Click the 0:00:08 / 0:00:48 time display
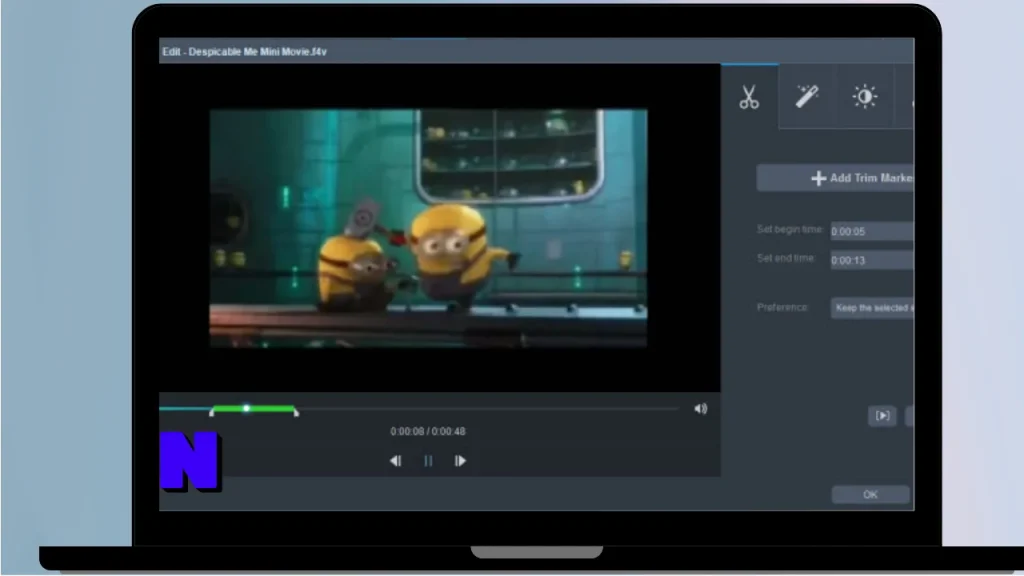This screenshot has width=1024, height=576. (428, 431)
